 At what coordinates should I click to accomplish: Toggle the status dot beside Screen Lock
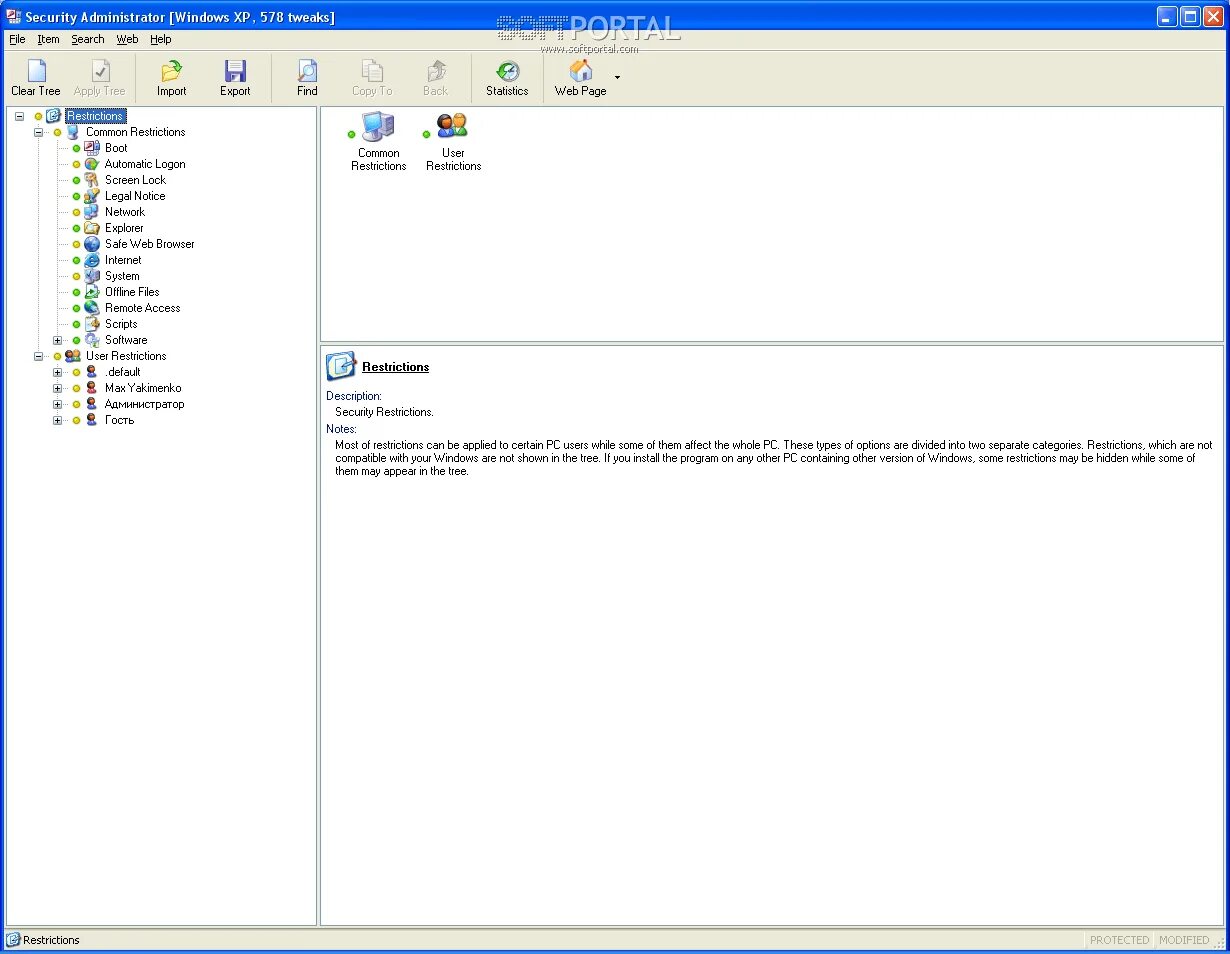(x=76, y=180)
